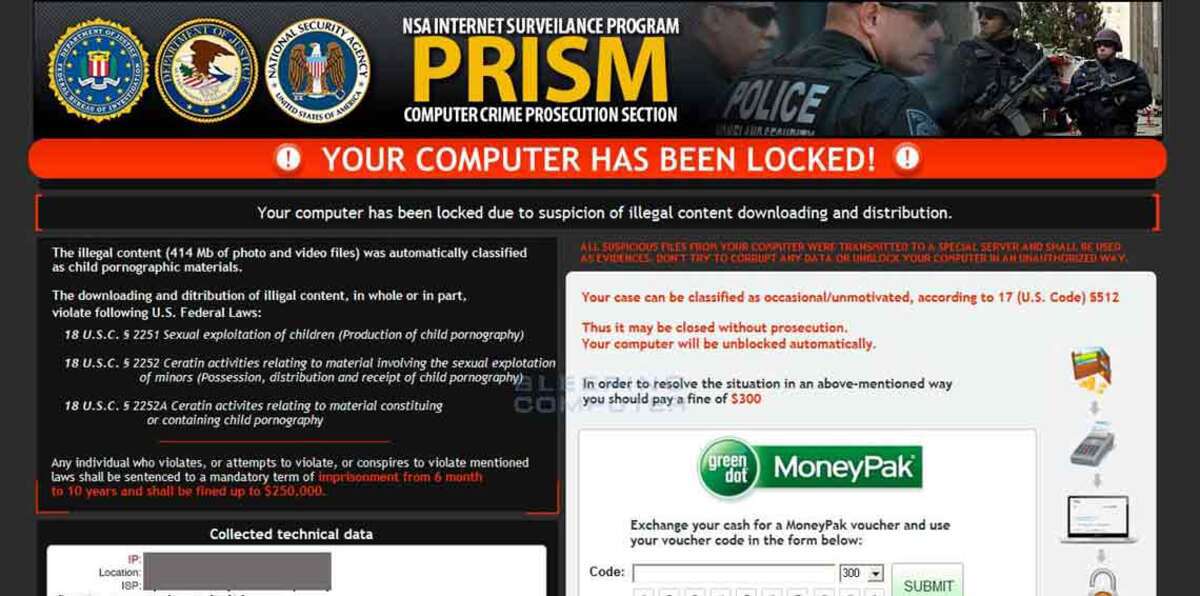Click the National Security Agency seal
The width and height of the screenshot is (1200, 596).
pos(317,70)
